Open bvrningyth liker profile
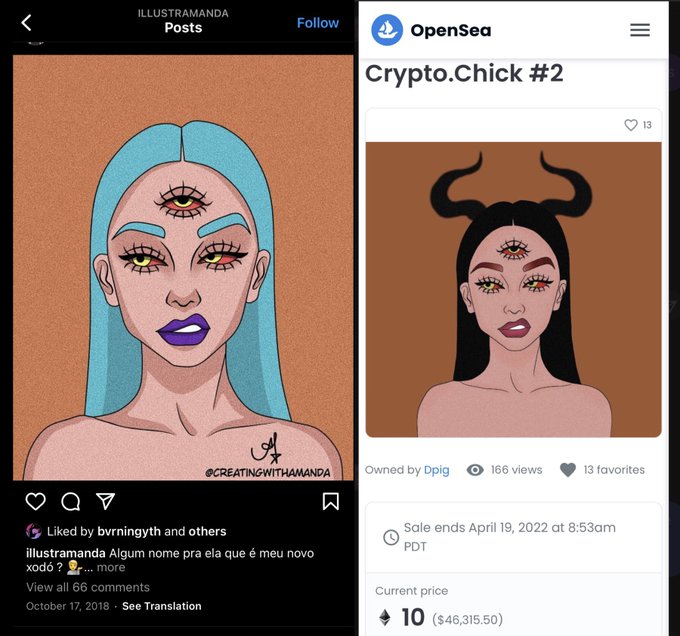This screenshot has height=636, width=680. coord(129,532)
